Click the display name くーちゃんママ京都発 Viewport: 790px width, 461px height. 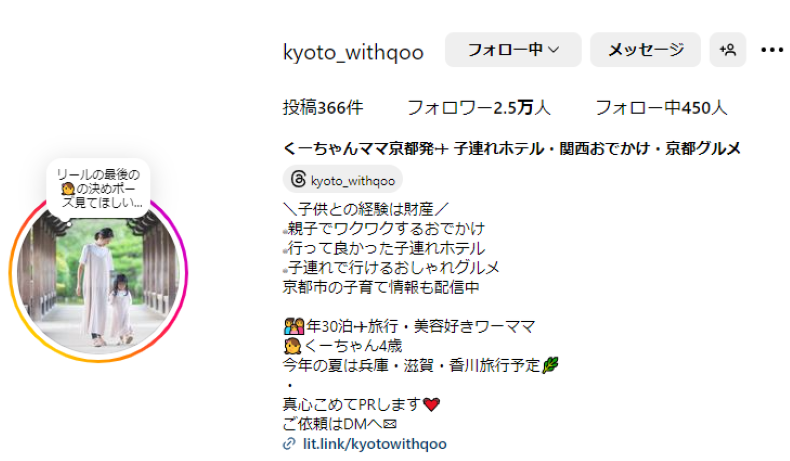[x=365, y=149]
